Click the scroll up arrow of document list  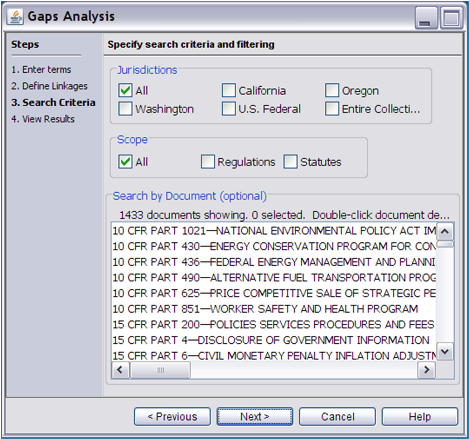[x=445, y=231]
